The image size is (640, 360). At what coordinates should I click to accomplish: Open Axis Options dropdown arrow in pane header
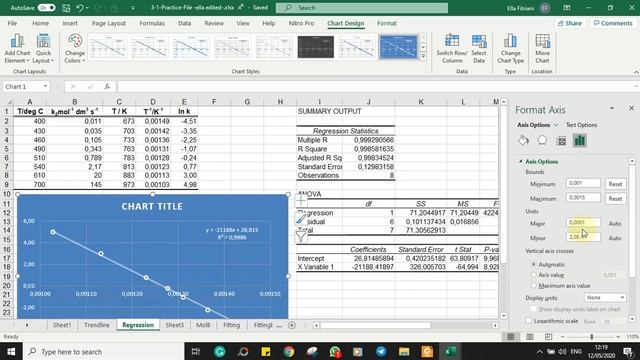[556, 125]
